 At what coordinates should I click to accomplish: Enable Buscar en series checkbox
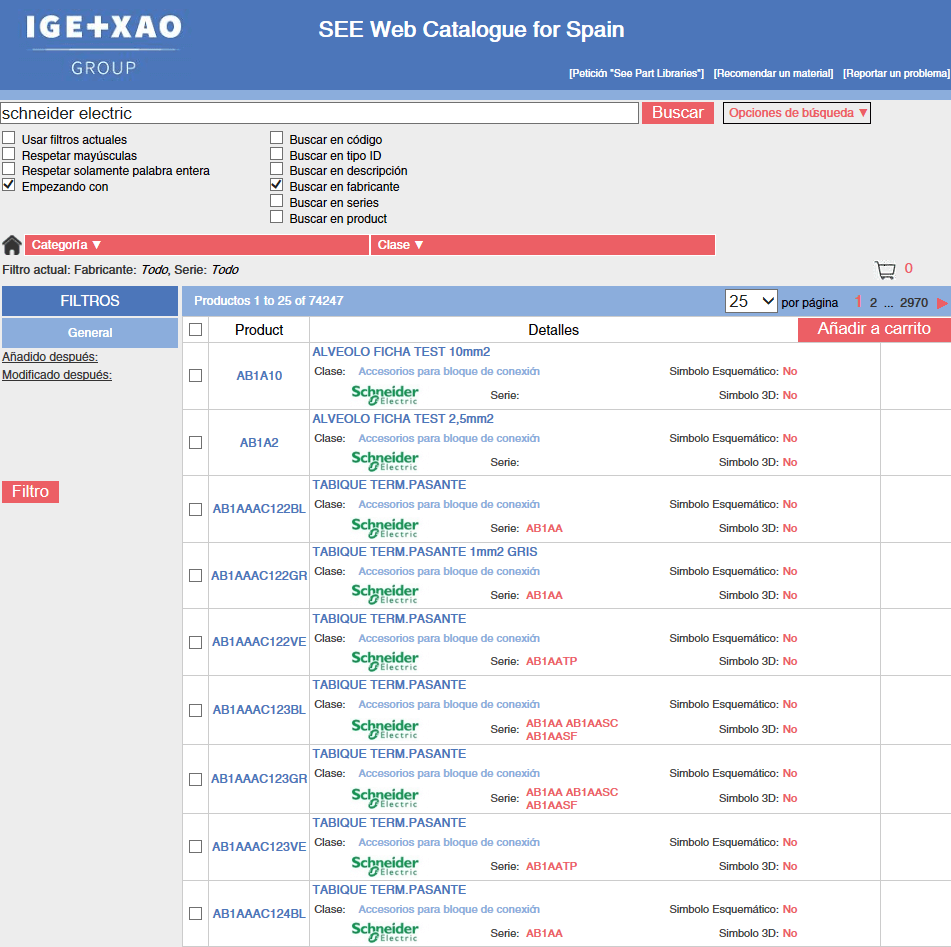pyautogui.click(x=277, y=201)
